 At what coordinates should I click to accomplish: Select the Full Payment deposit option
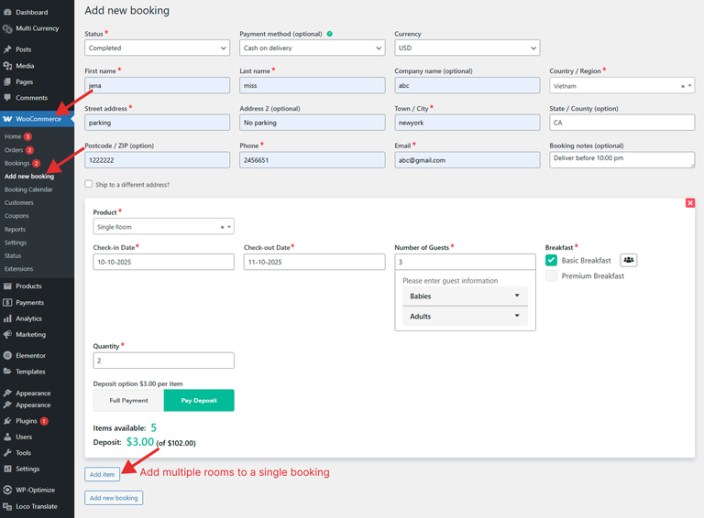tap(128, 400)
